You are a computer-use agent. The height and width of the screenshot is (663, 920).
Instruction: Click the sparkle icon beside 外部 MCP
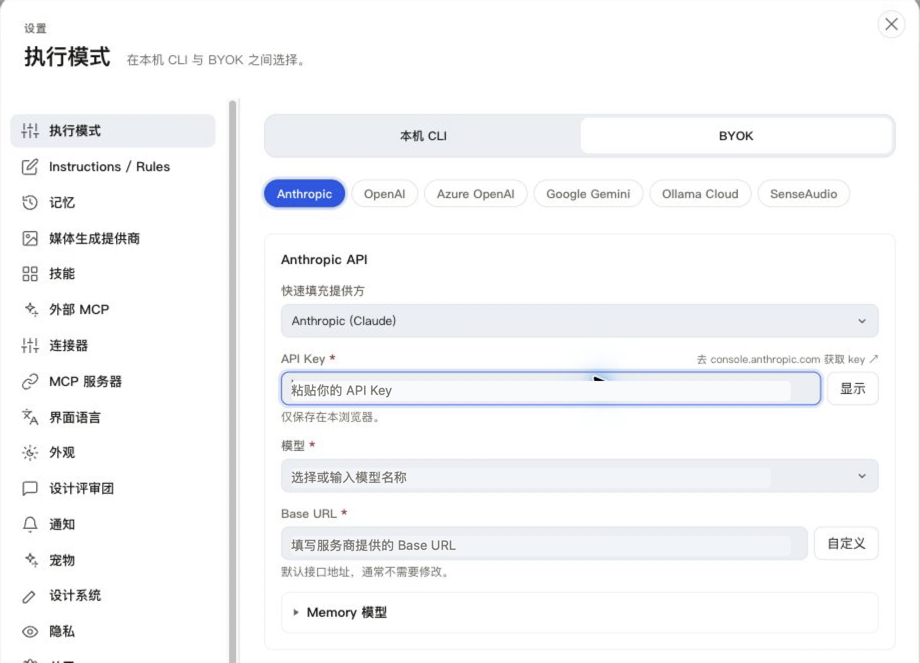(x=30, y=309)
